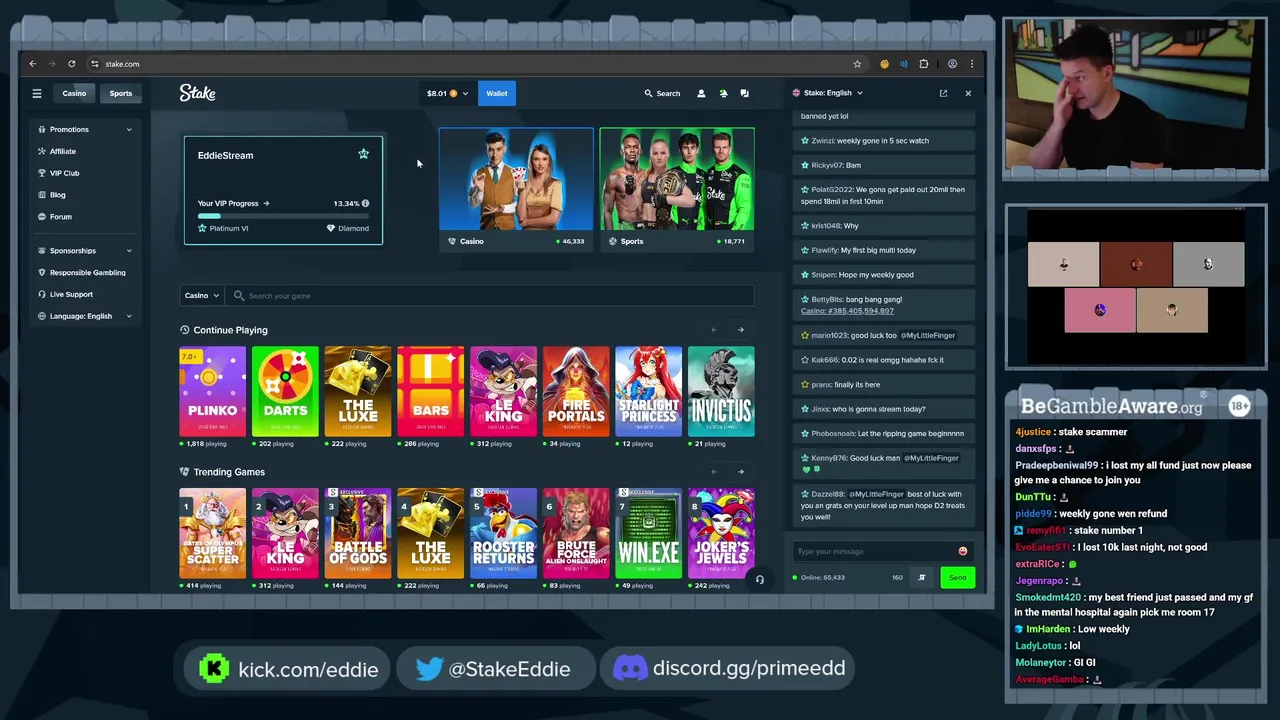The width and height of the screenshot is (1280, 720).
Task: Click the orange extension icon
Action: pos(884,64)
